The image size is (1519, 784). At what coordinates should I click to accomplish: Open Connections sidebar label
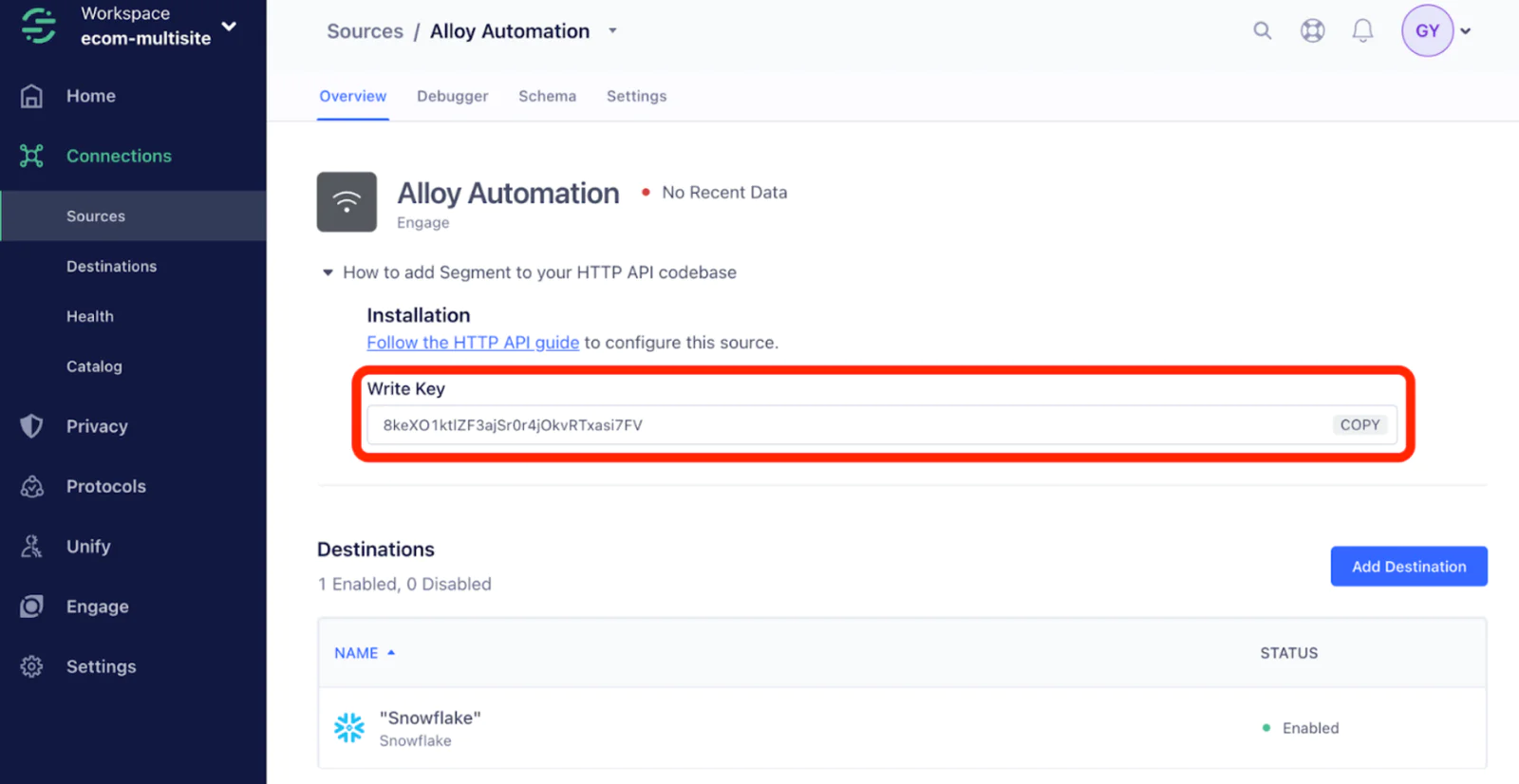tap(119, 156)
